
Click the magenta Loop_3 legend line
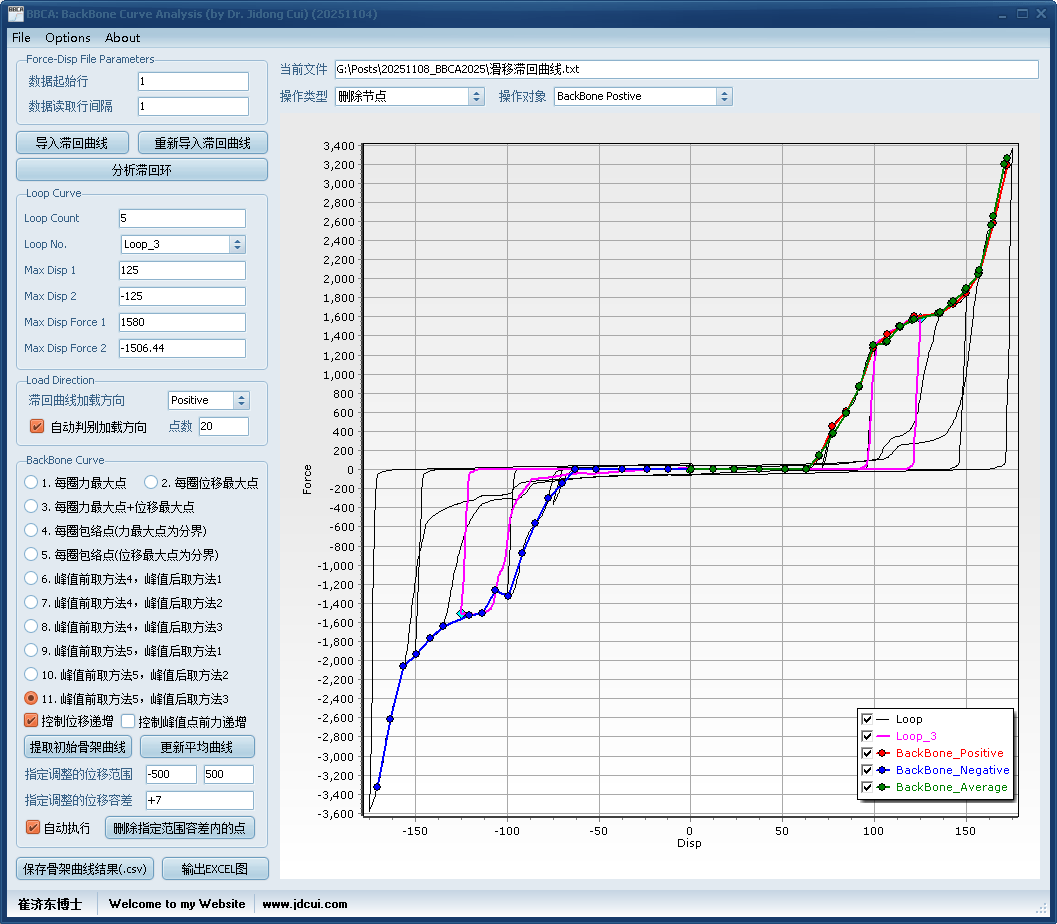[x=882, y=736]
